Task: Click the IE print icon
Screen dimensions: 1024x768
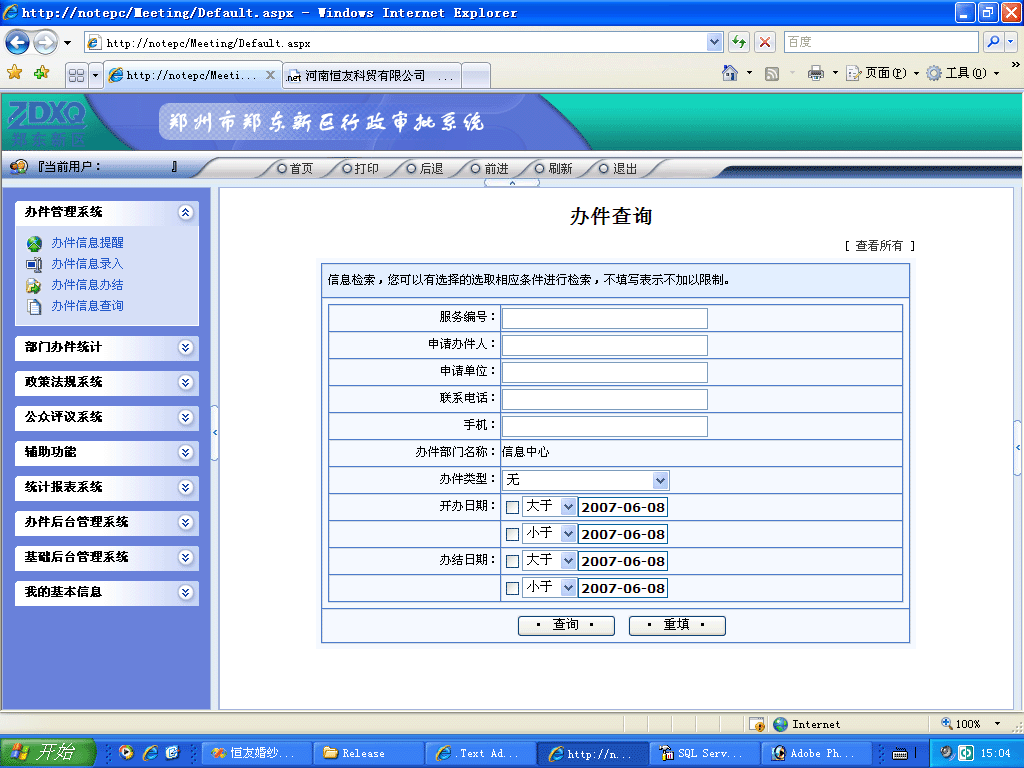Action: (x=816, y=73)
